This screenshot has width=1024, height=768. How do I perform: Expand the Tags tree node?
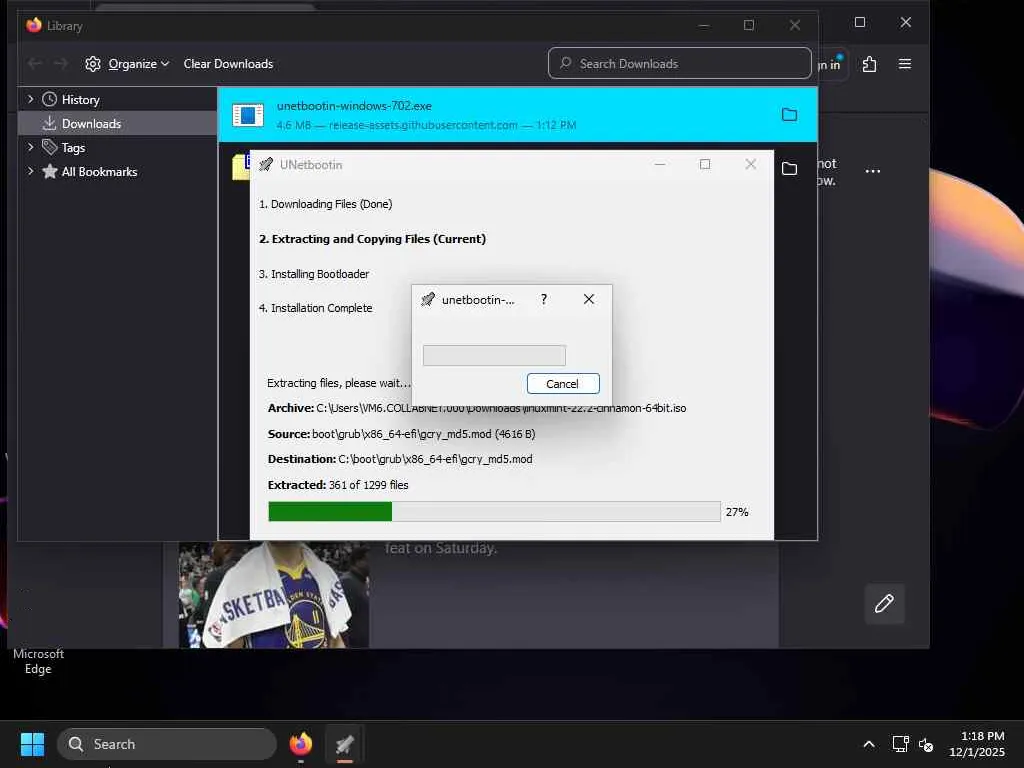[x=30, y=148]
